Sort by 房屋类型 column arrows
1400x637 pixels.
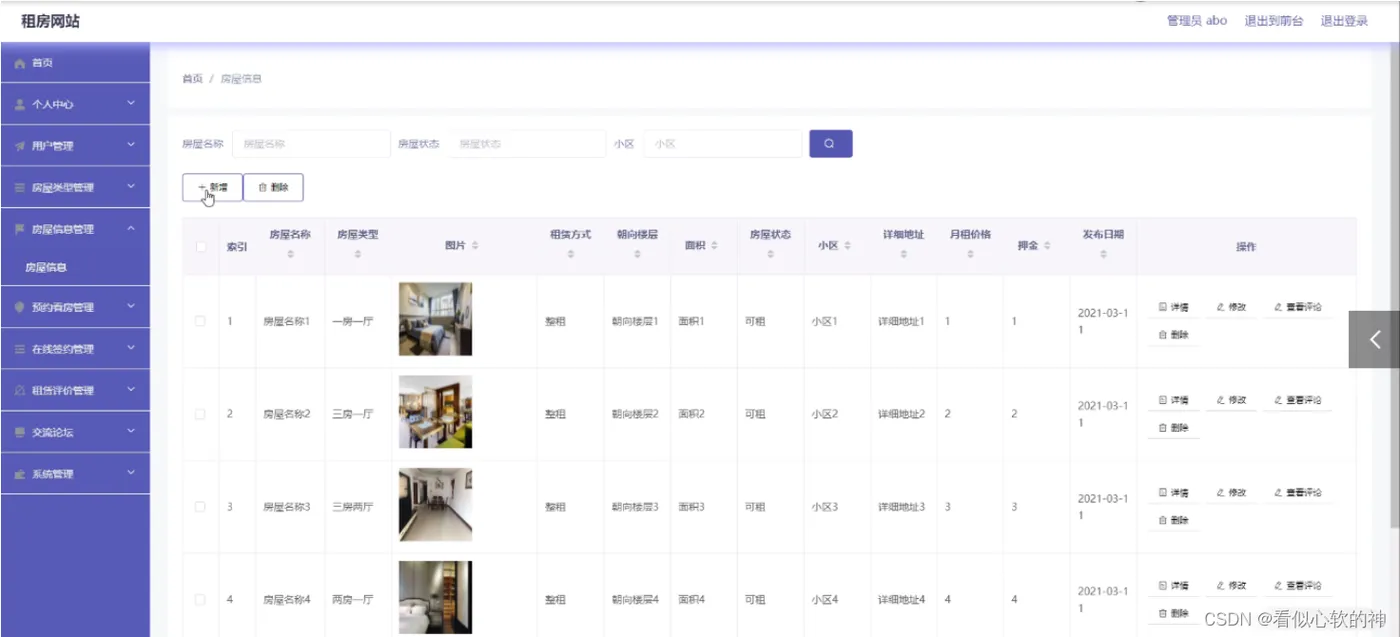(357, 255)
